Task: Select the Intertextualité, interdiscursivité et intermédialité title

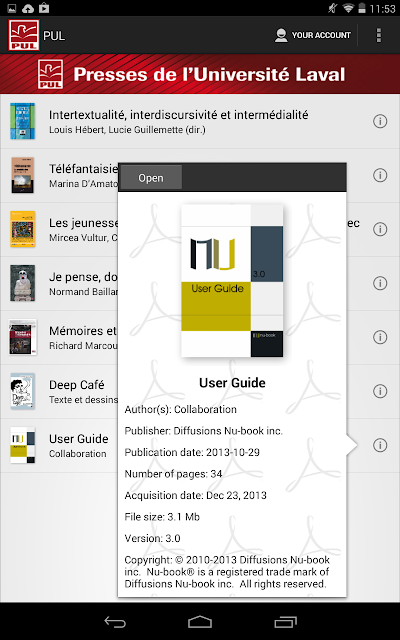Action: pyautogui.click(x=178, y=115)
